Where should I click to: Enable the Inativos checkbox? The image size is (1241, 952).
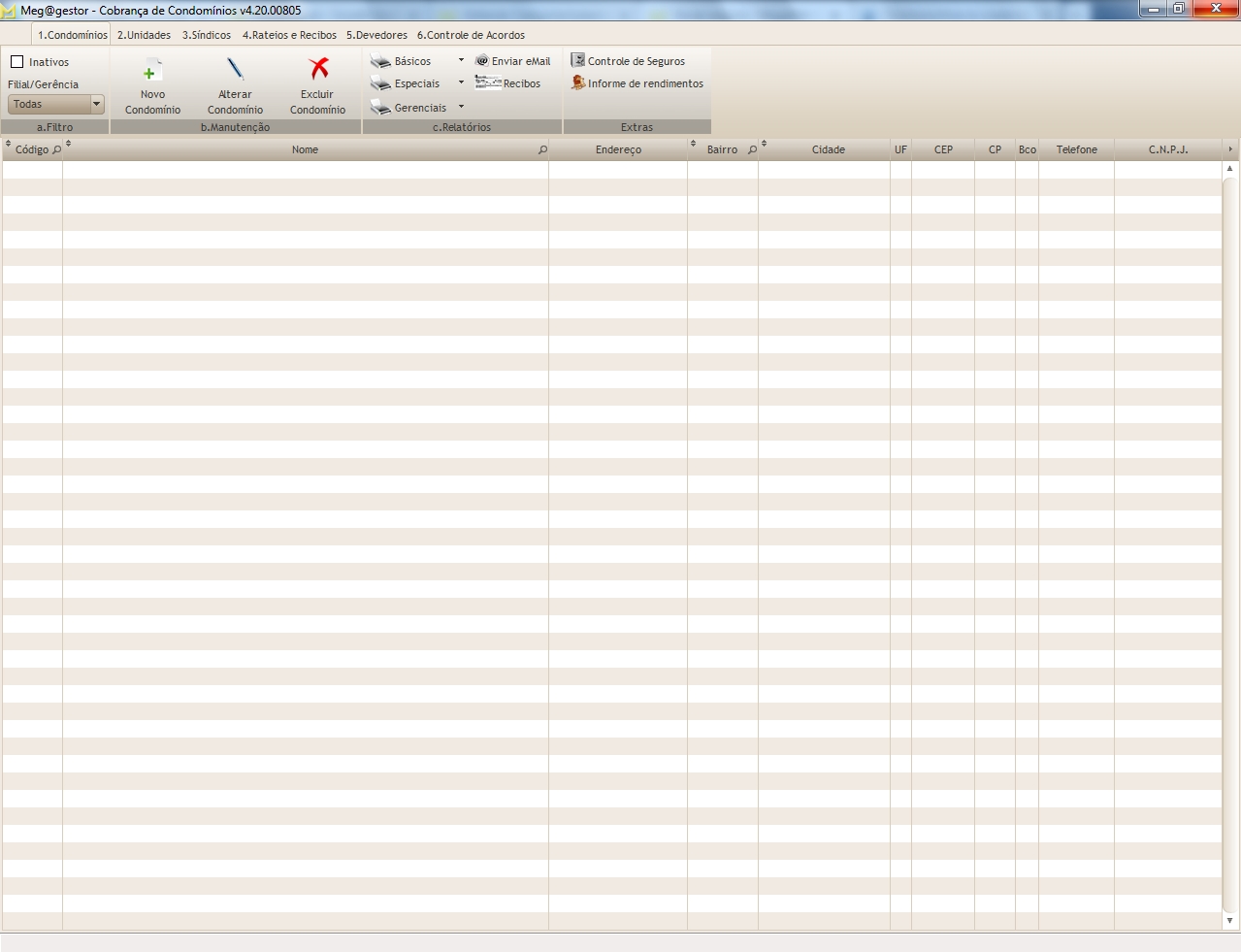(x=16, y=62)
